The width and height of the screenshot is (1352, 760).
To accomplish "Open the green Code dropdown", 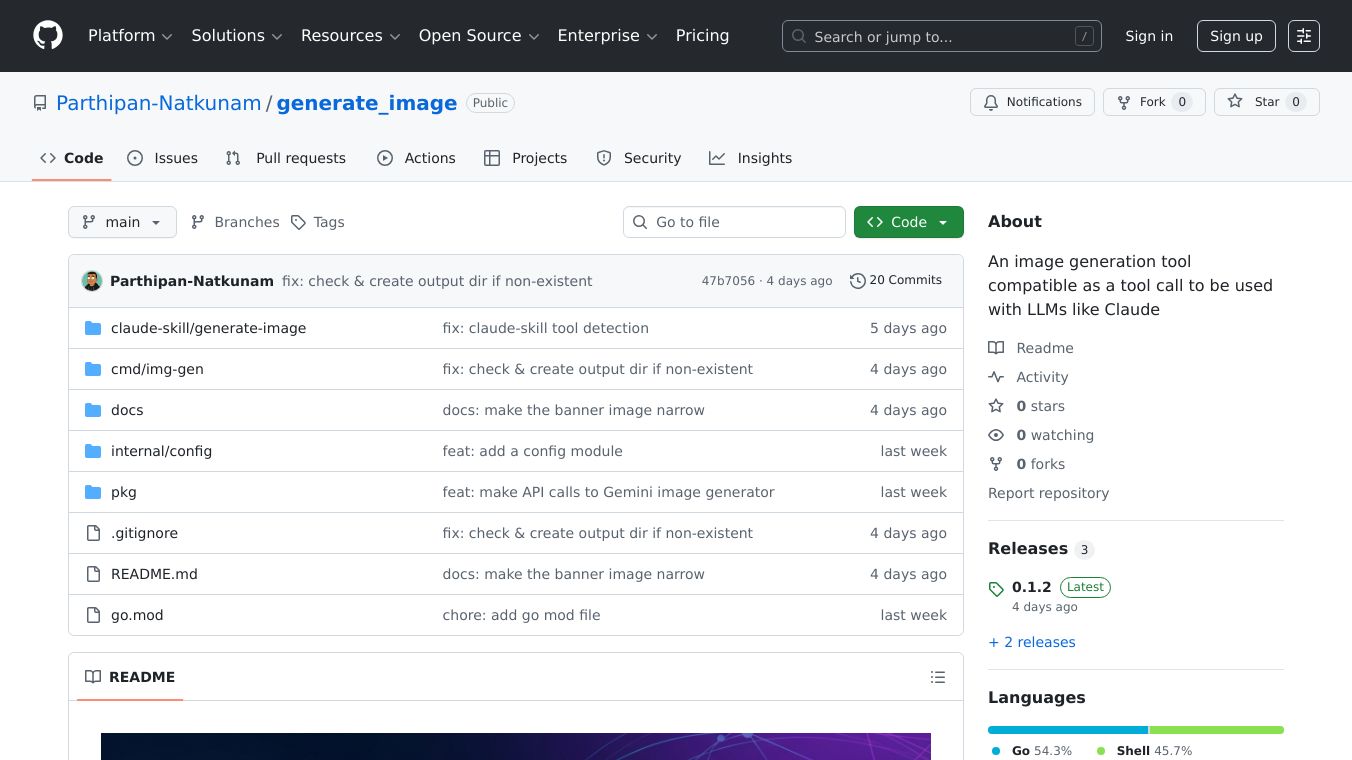I will click(x=908, y=222).
